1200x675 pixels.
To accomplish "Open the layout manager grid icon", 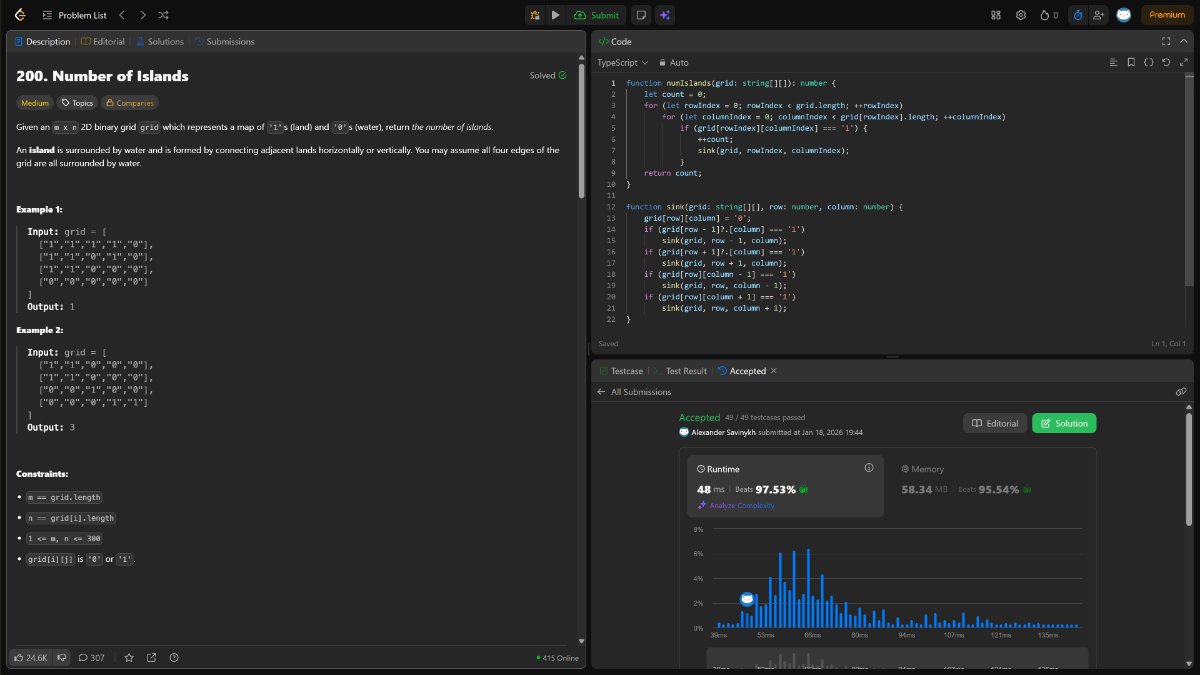I will tap(995, 15).
